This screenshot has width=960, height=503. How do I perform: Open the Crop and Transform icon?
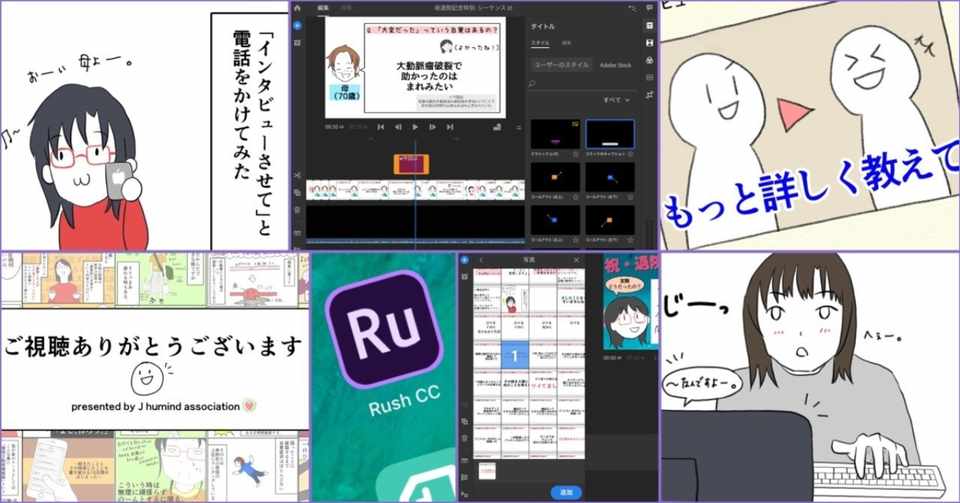649,95
